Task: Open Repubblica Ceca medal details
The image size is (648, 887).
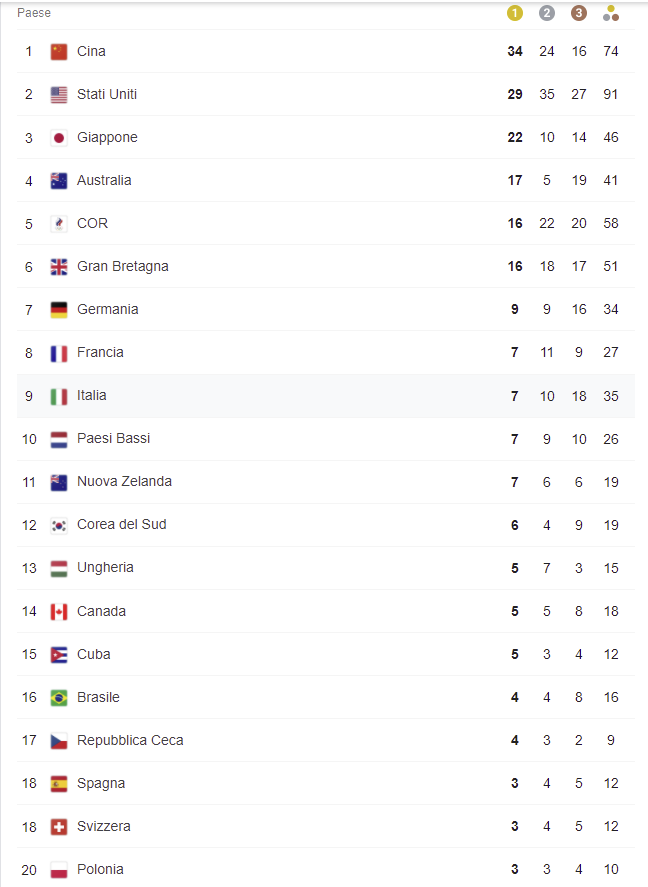Action: point(326,740)
